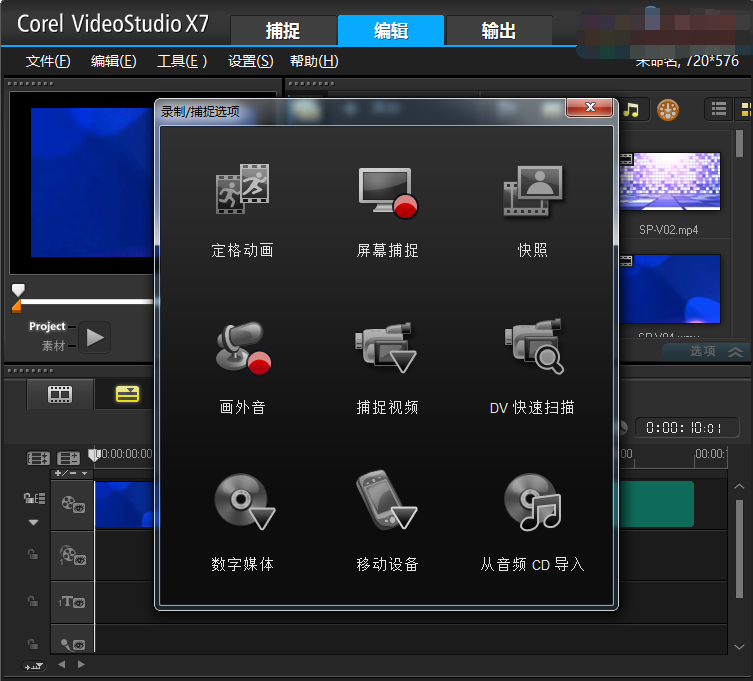Select 从音频 CD 导入 option
This screenshot has height=681, width=753.
[x=532, y=505]
